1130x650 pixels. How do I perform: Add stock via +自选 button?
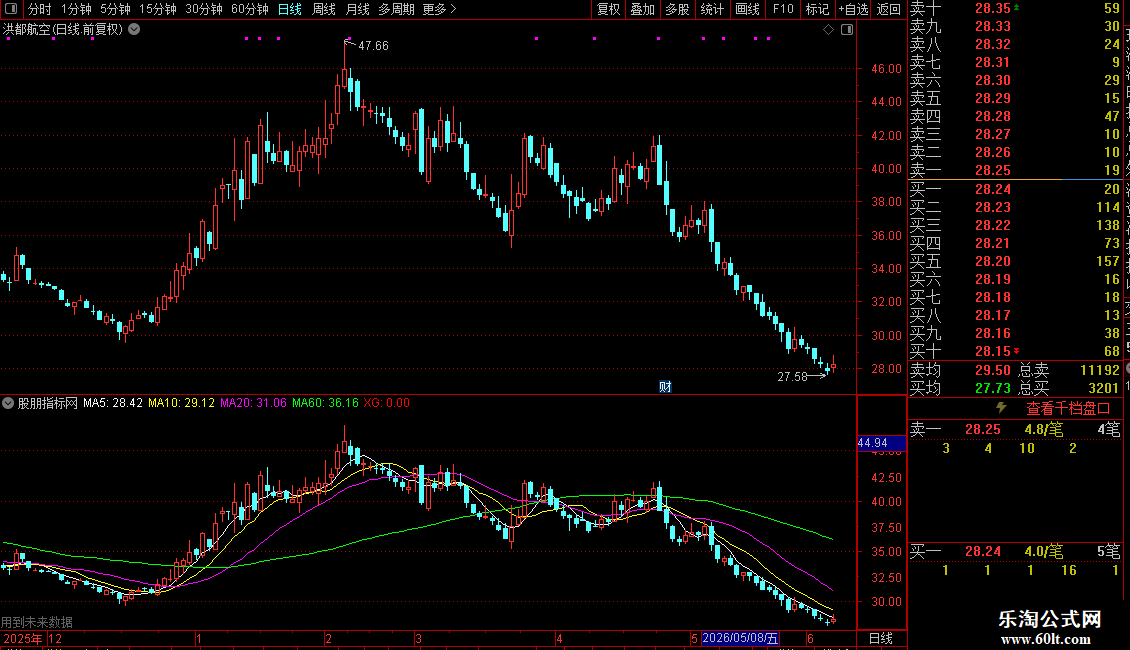853,9
